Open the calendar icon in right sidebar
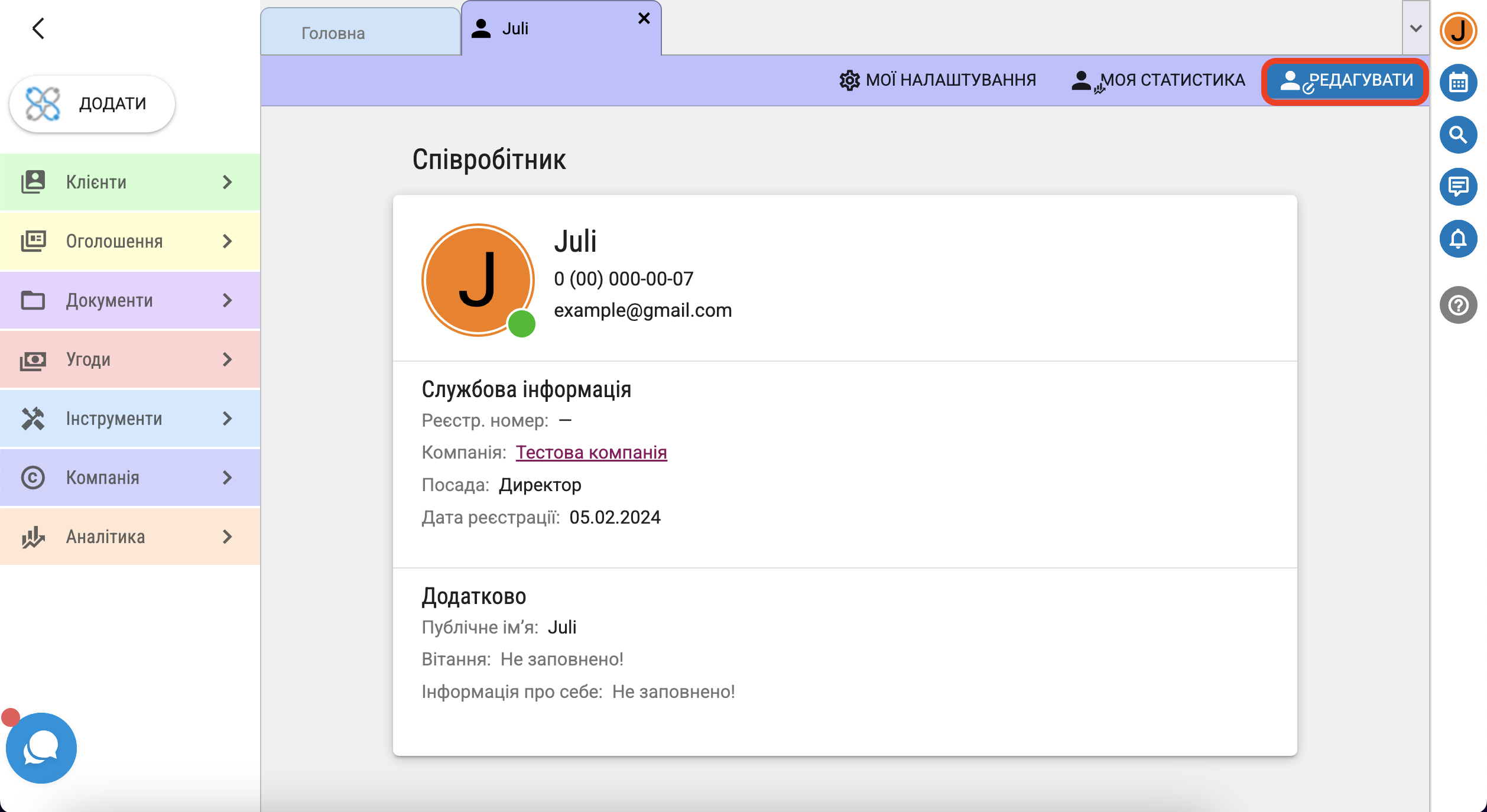Screen dimensions: 1487x812 [1458, 83]
